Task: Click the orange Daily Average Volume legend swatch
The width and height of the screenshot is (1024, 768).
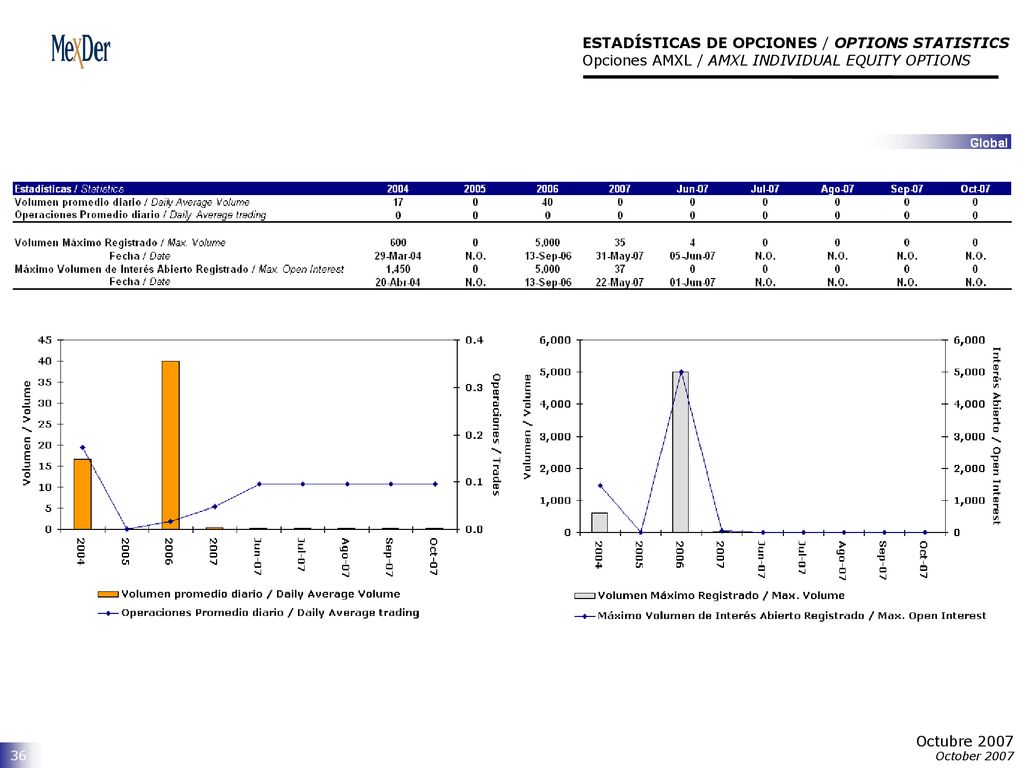Action: (108, 594)
